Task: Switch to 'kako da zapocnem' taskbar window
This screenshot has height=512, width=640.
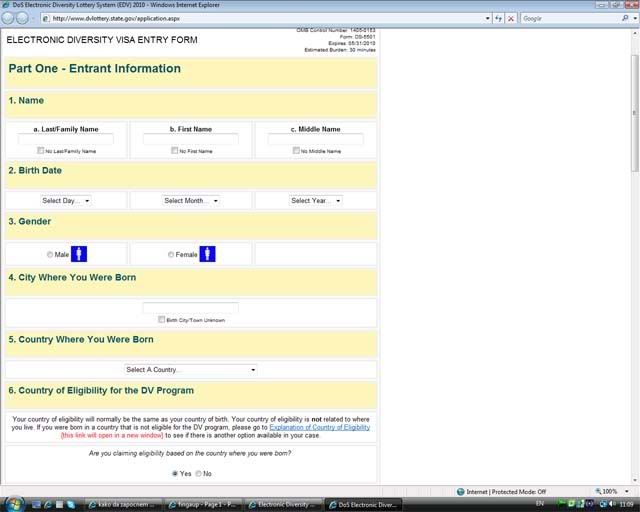Action: point(120,505)
